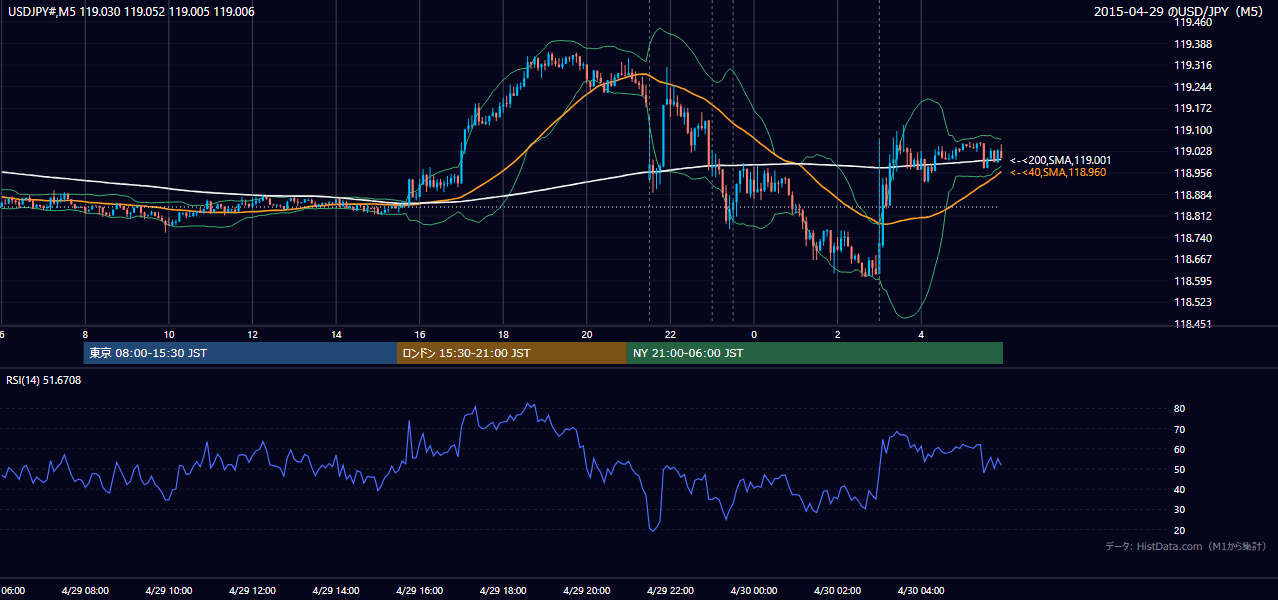1278x600 pixels.
Task: Click RSI scale value 70
Action: [1180, 429]
